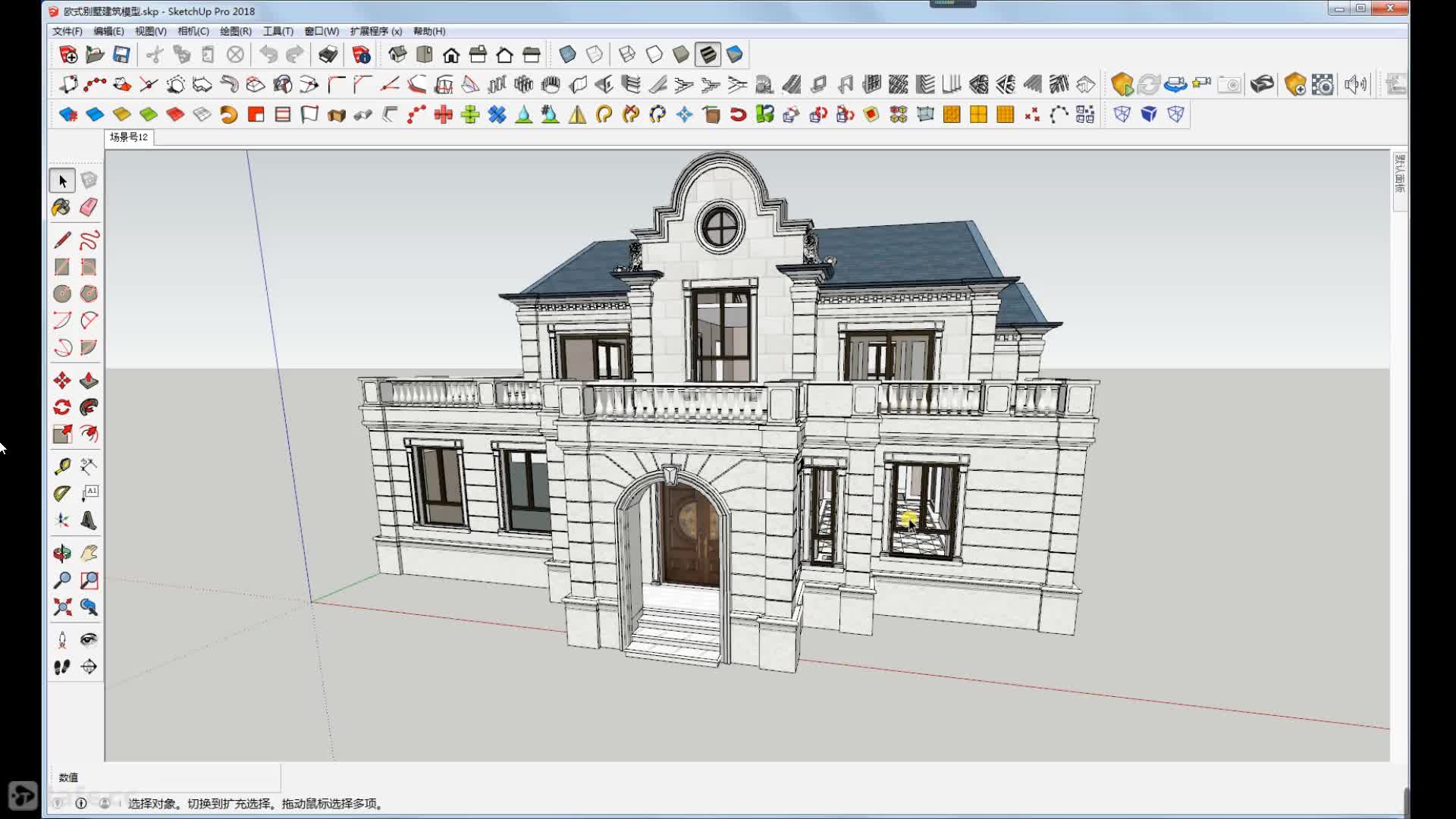Viewport: 1456px width, 819px height.
Task: Pick the Offset tool
Action: (x=89, y=434)
